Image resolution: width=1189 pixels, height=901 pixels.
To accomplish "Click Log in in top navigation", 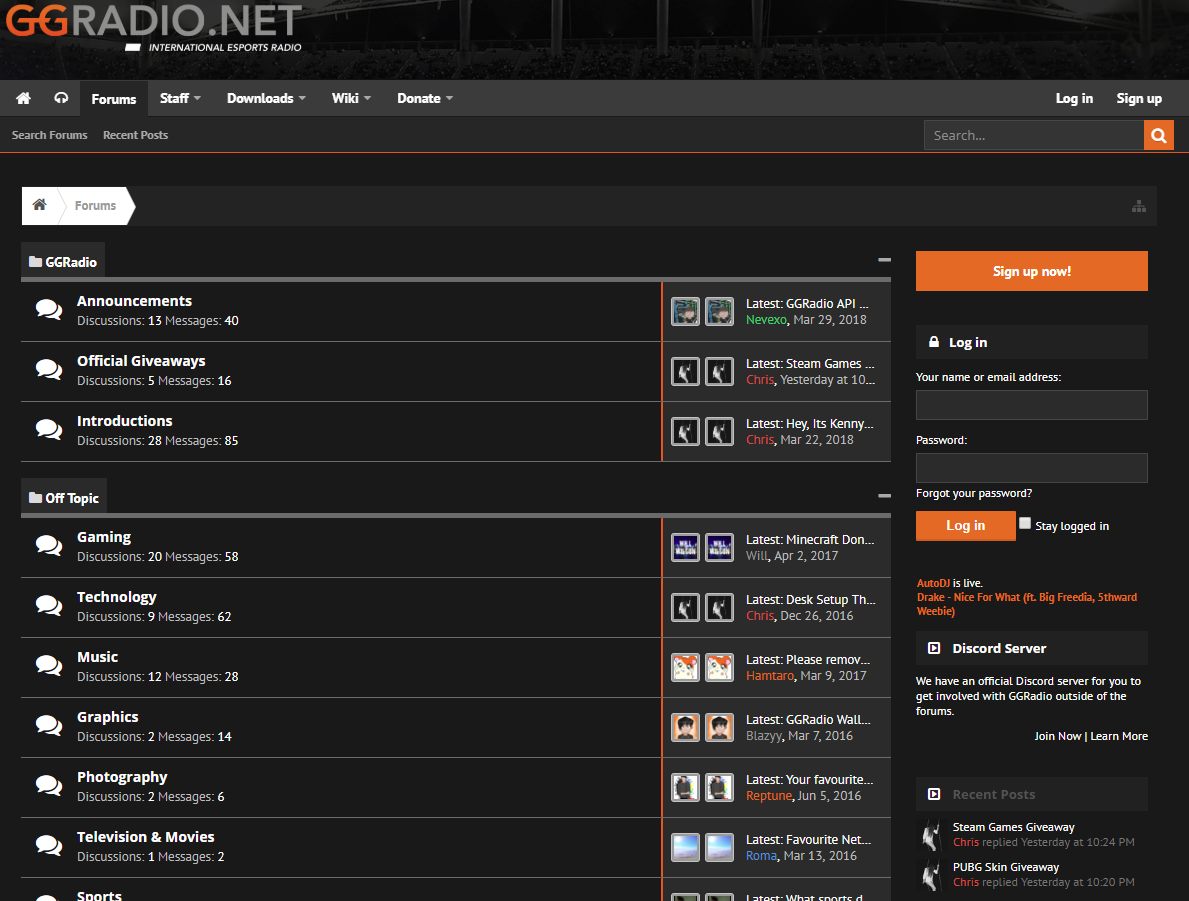I will (x=1074, y=99).
